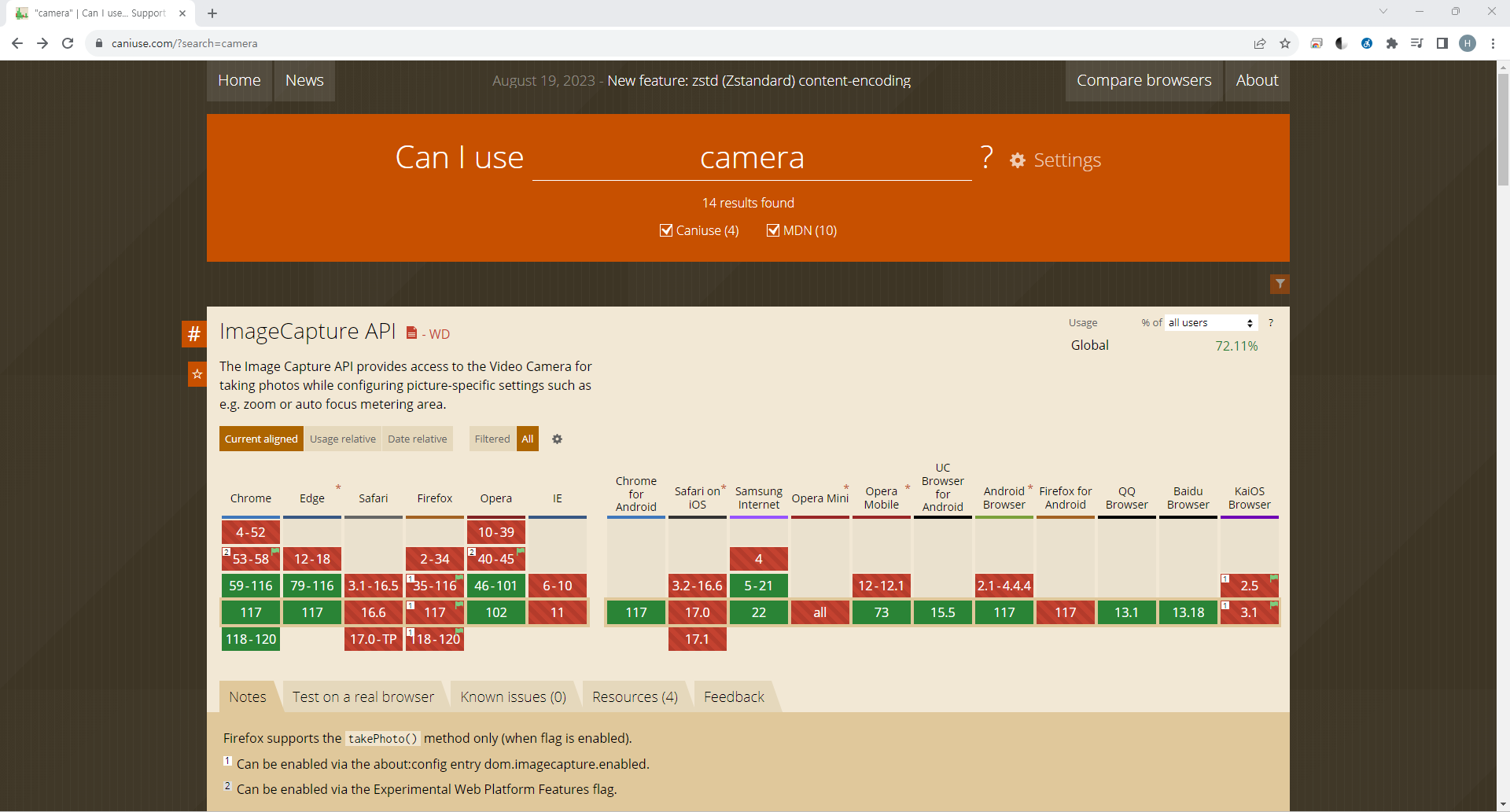Open the Notes tab
Image resolution: width=1510 pixels, height=812 pixels.
click(x=248, y=697)
